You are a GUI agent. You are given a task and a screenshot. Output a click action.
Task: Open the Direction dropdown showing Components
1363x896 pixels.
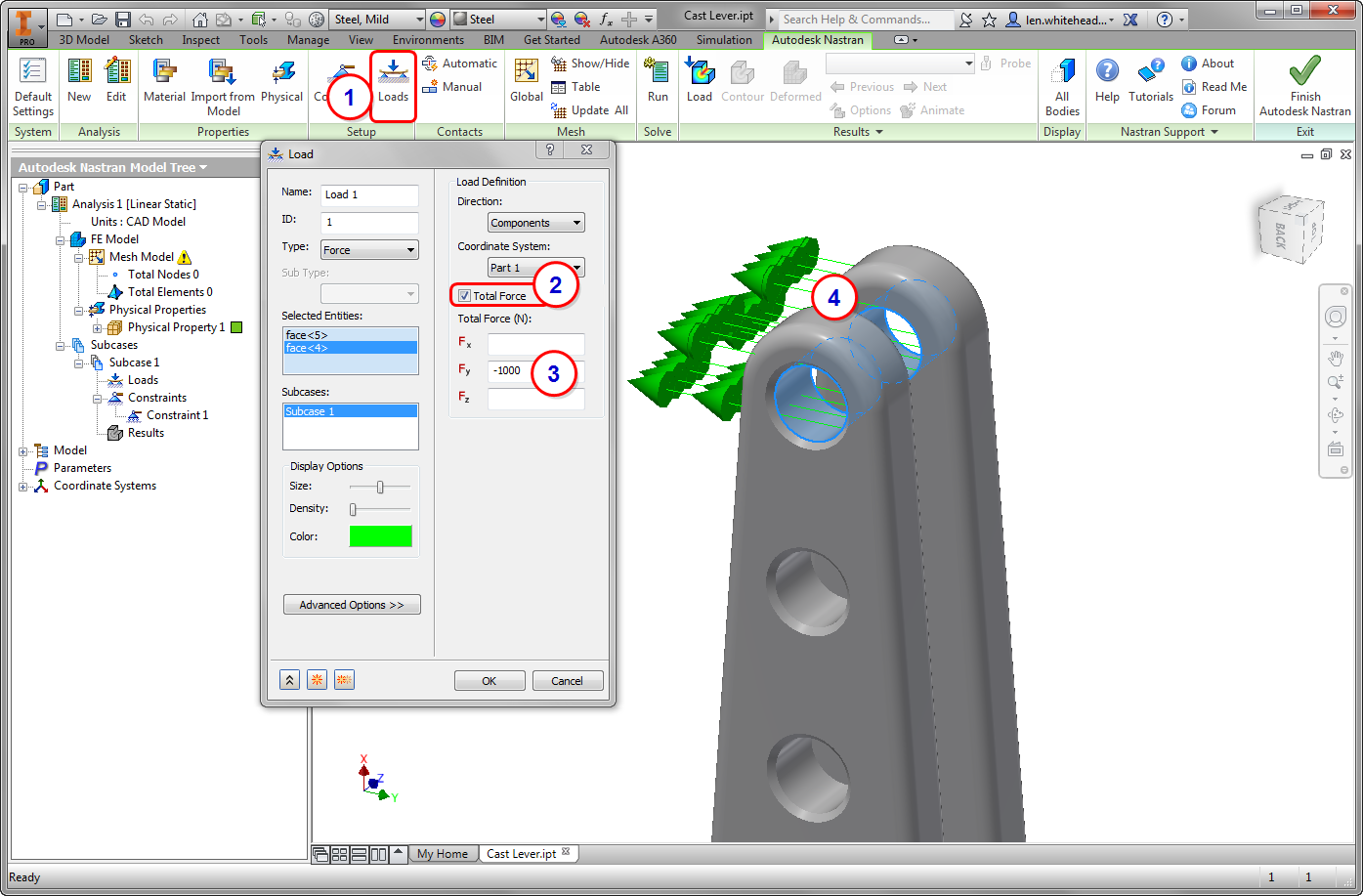pyautogui.click(x=536, y=223)
